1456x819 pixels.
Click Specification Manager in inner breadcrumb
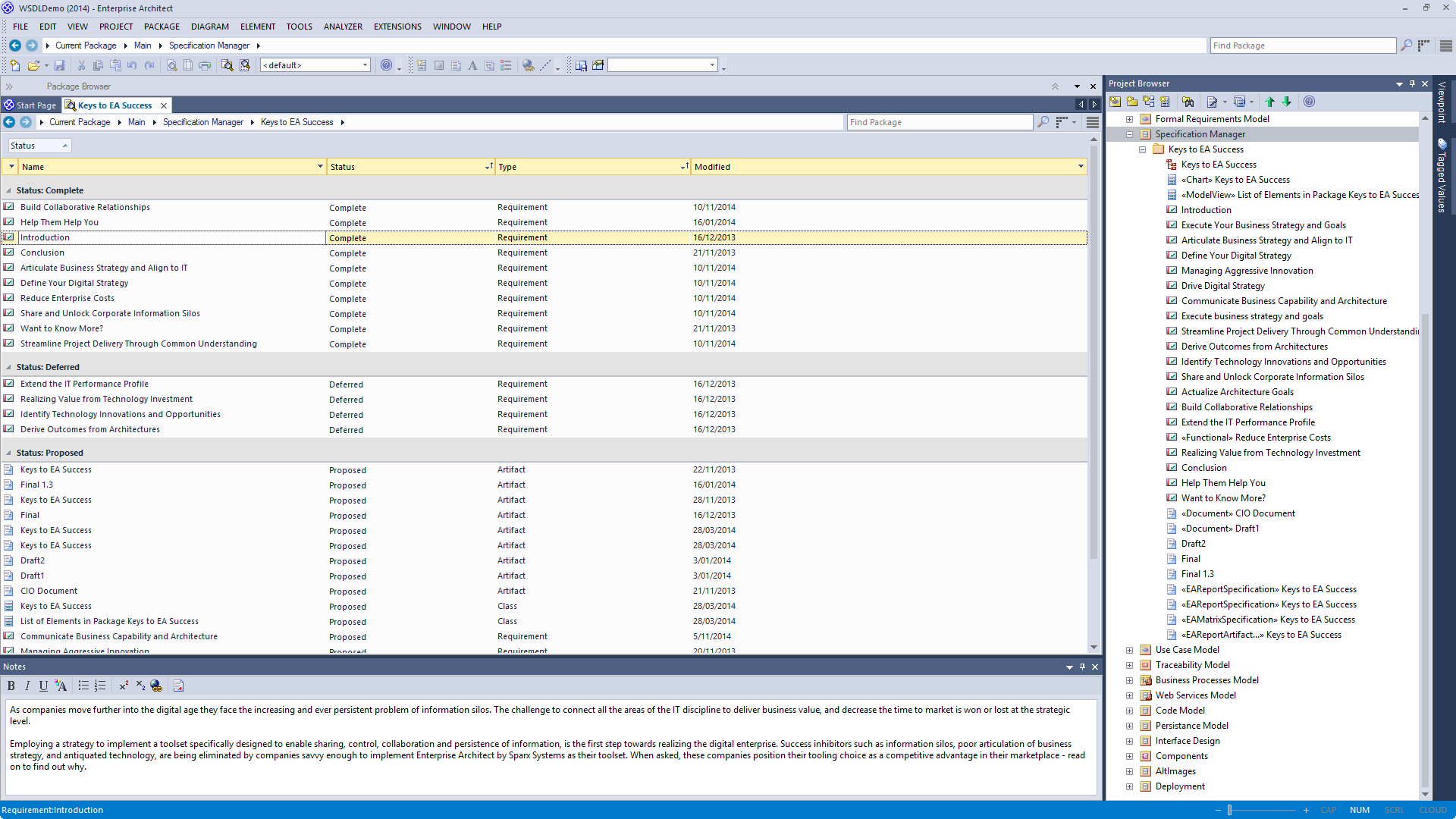click(203, 122)
